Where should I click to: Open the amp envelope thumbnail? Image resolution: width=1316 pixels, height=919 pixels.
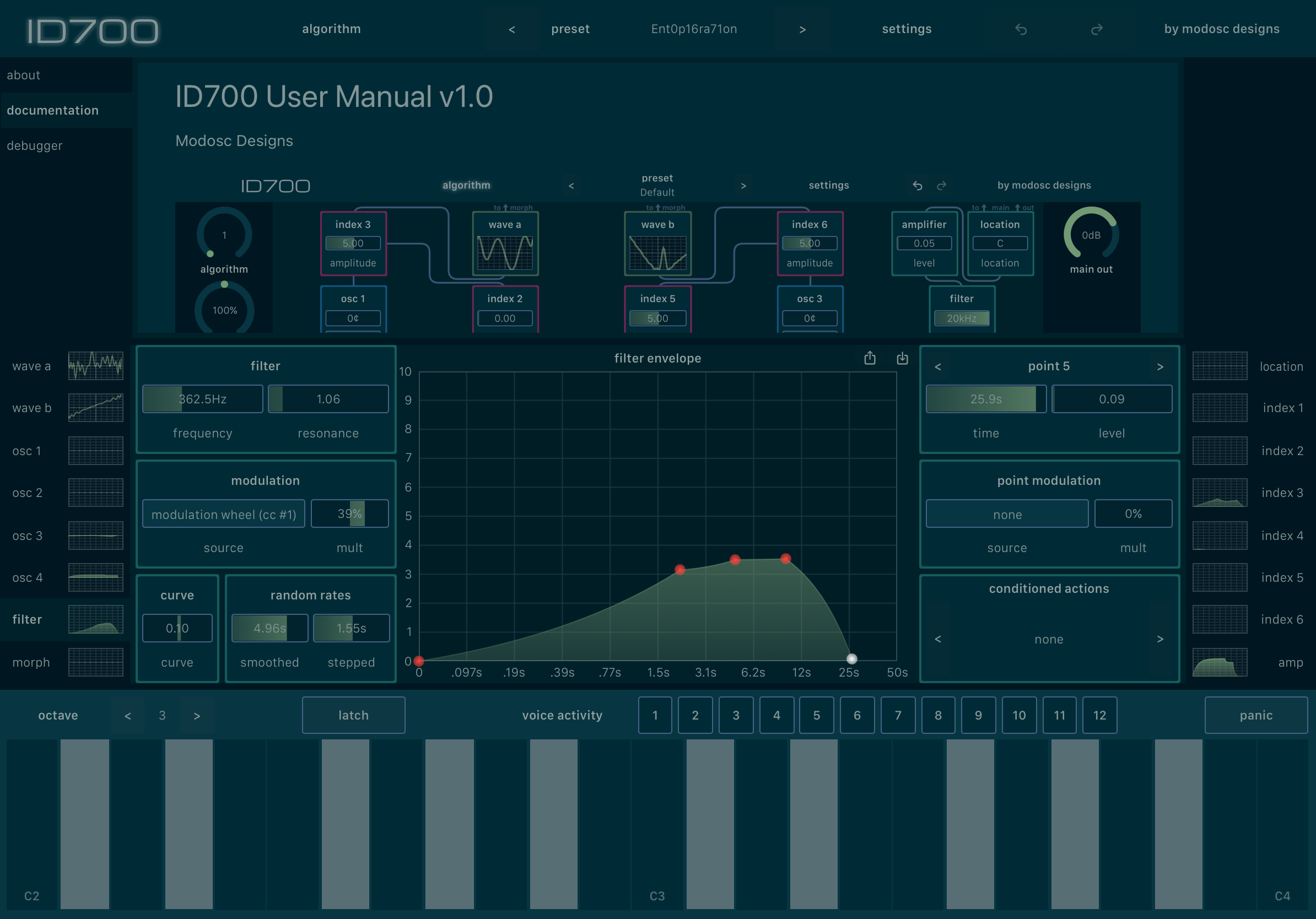click(1220, 662)
